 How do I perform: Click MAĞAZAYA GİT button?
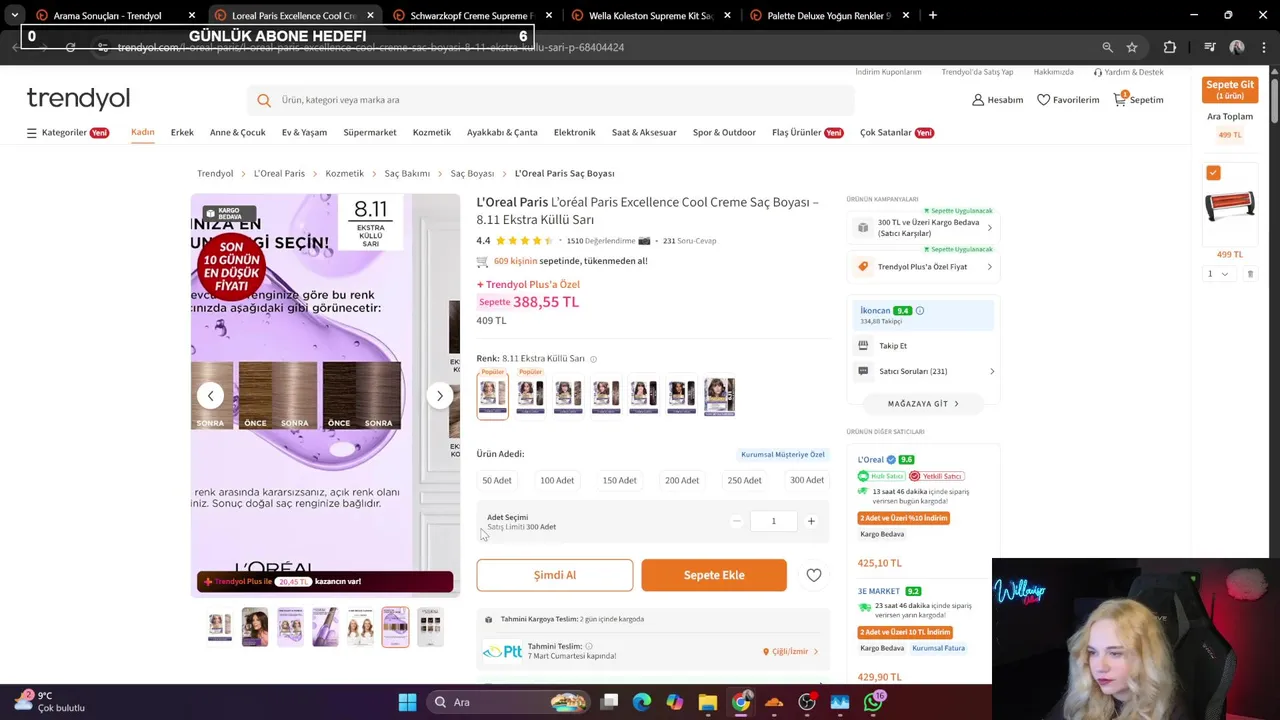[x=923, y=404]
